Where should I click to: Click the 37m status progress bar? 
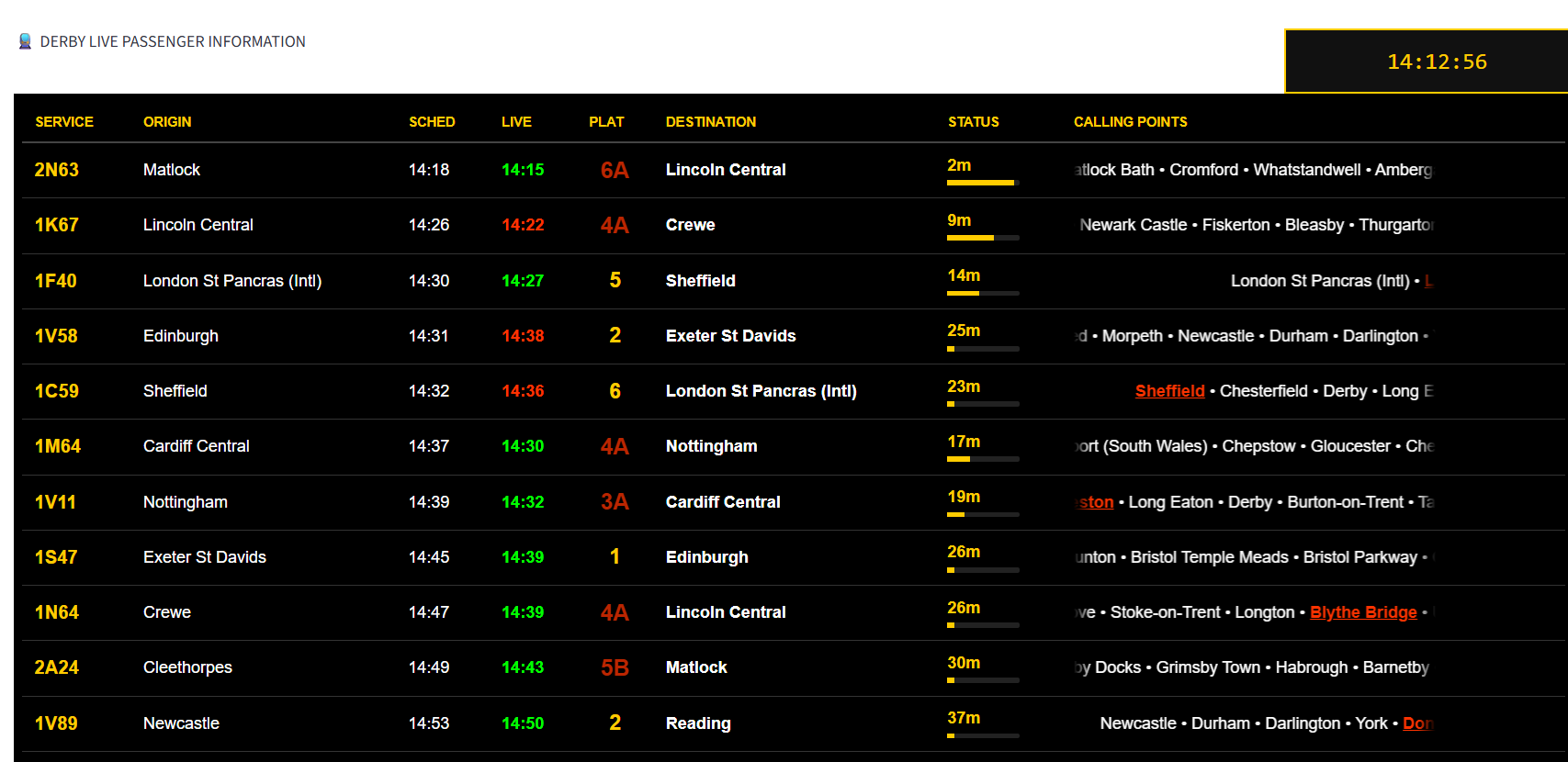(x=982, y=735)
